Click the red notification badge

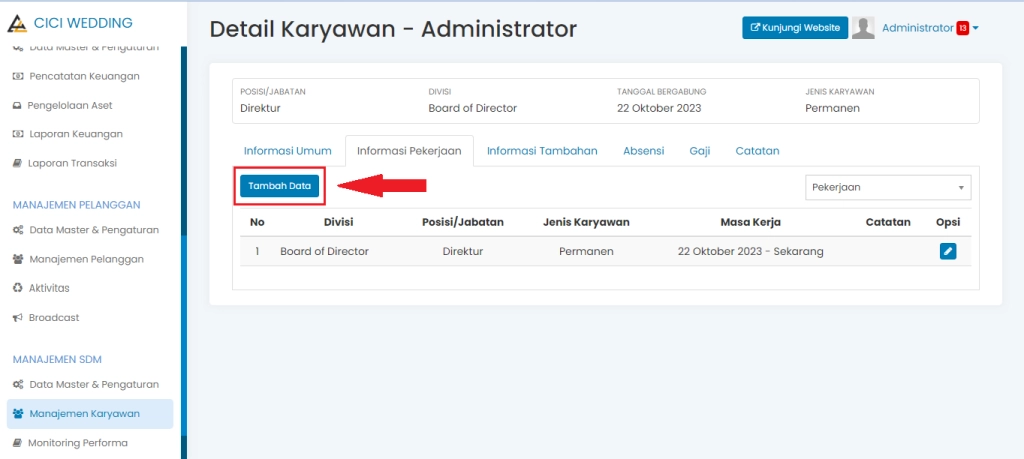[x=962, y=28]
